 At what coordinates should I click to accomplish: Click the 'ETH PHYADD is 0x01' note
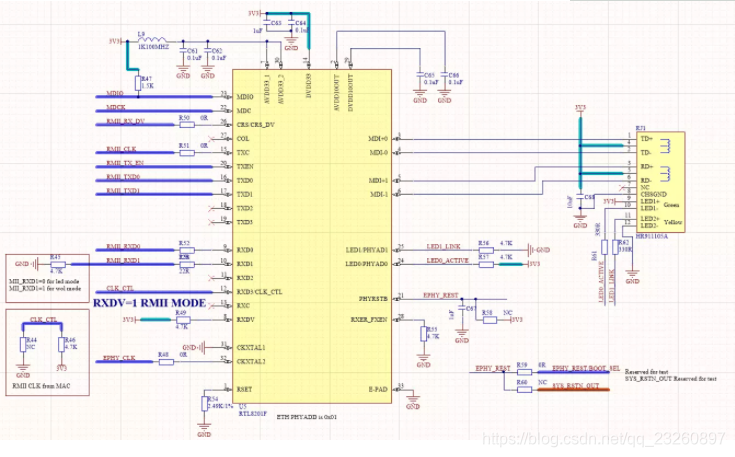point(307,417)
